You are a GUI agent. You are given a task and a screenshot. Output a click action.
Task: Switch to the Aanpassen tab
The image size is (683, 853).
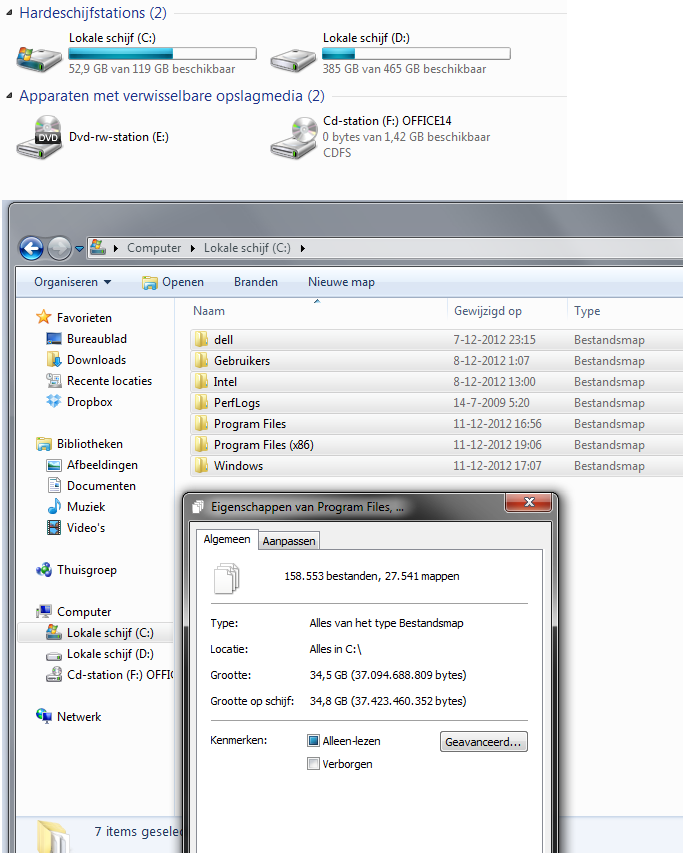pos(289,541)
